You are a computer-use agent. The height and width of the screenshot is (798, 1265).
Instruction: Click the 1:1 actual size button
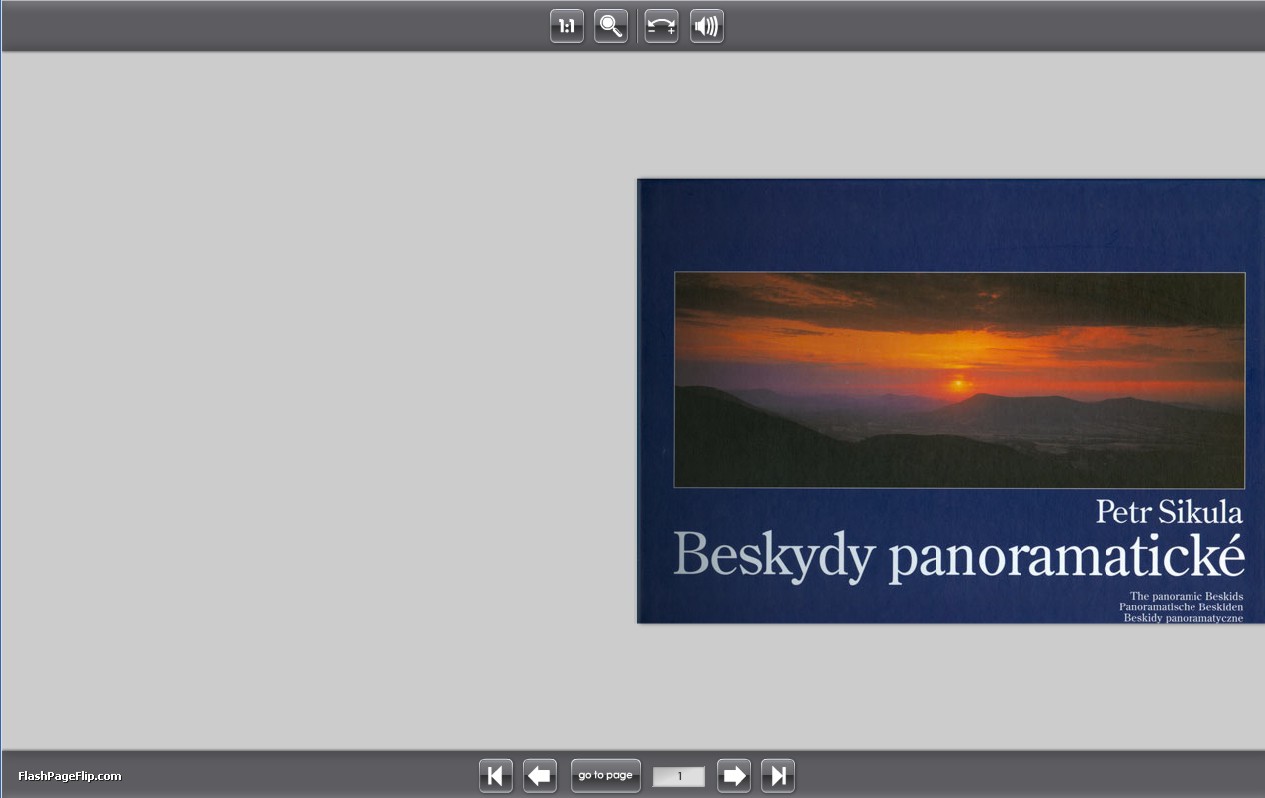(x=567, y=26)
